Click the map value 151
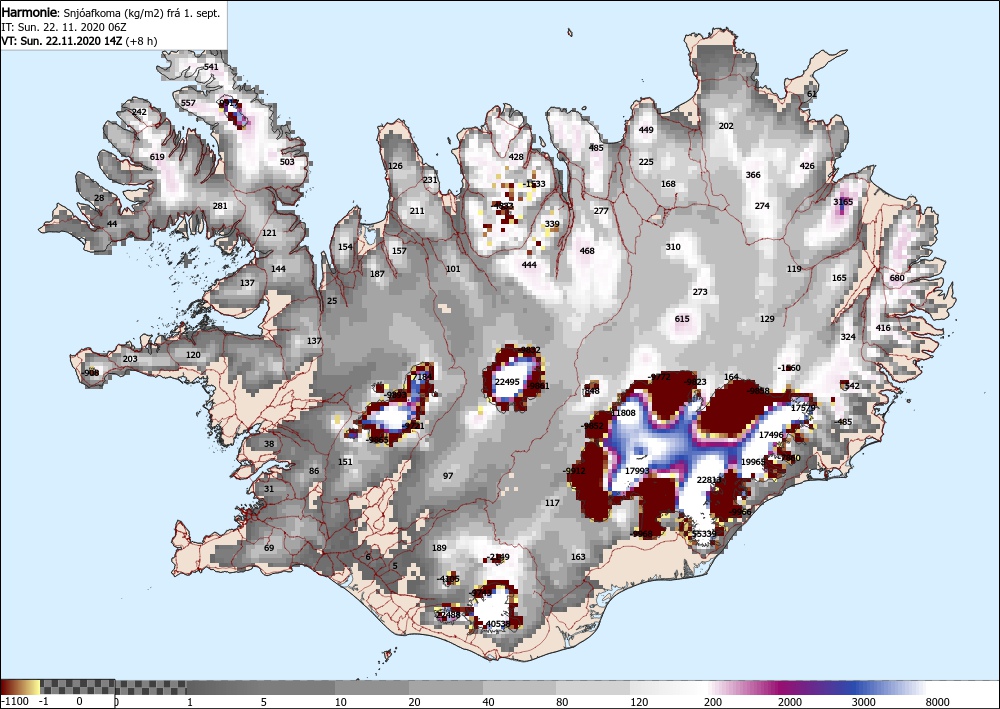This screenshot has height=709, width=1000. [x=345, y=462]
